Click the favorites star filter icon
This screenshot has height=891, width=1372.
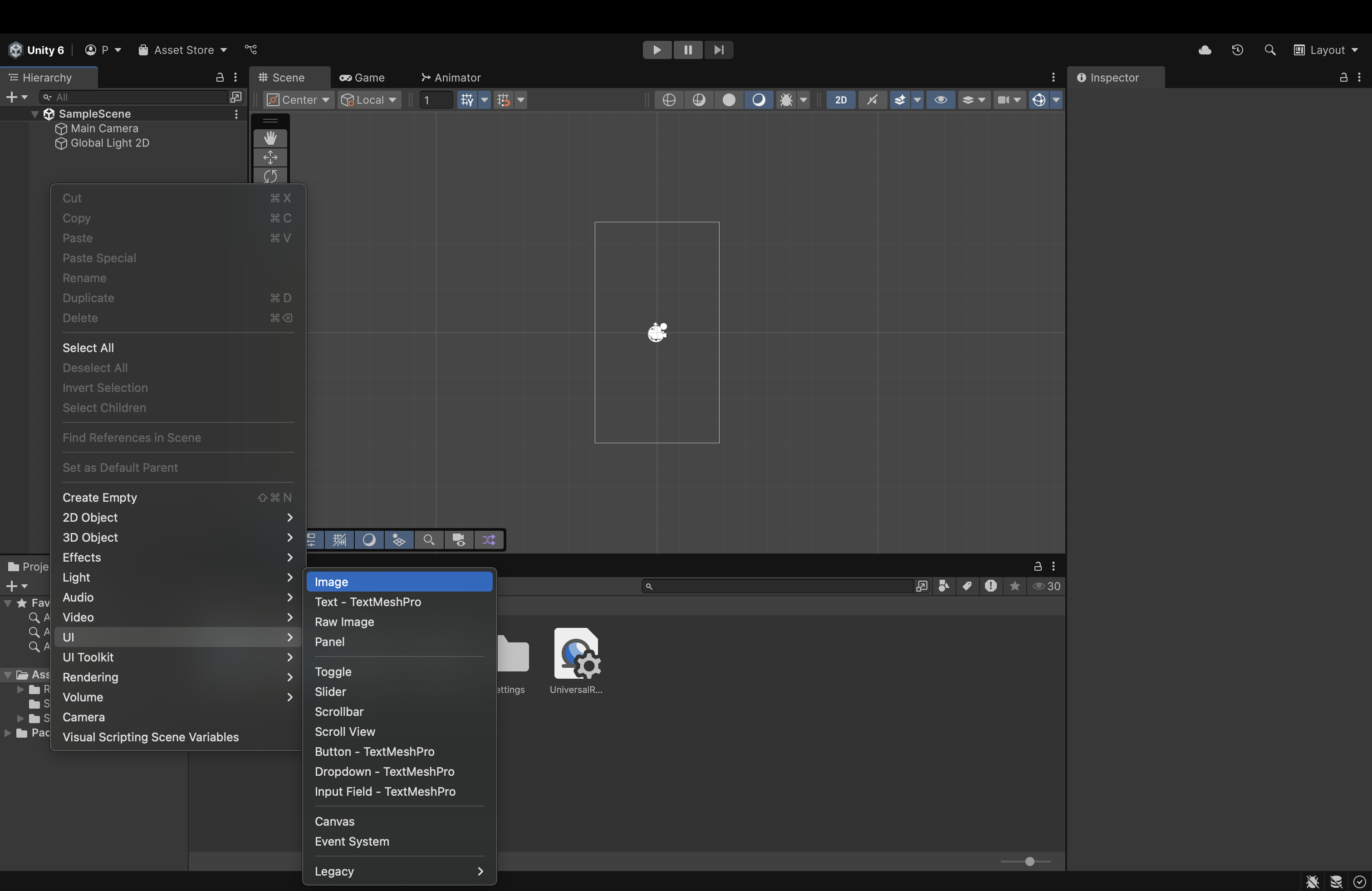(x=1014, y=586)
